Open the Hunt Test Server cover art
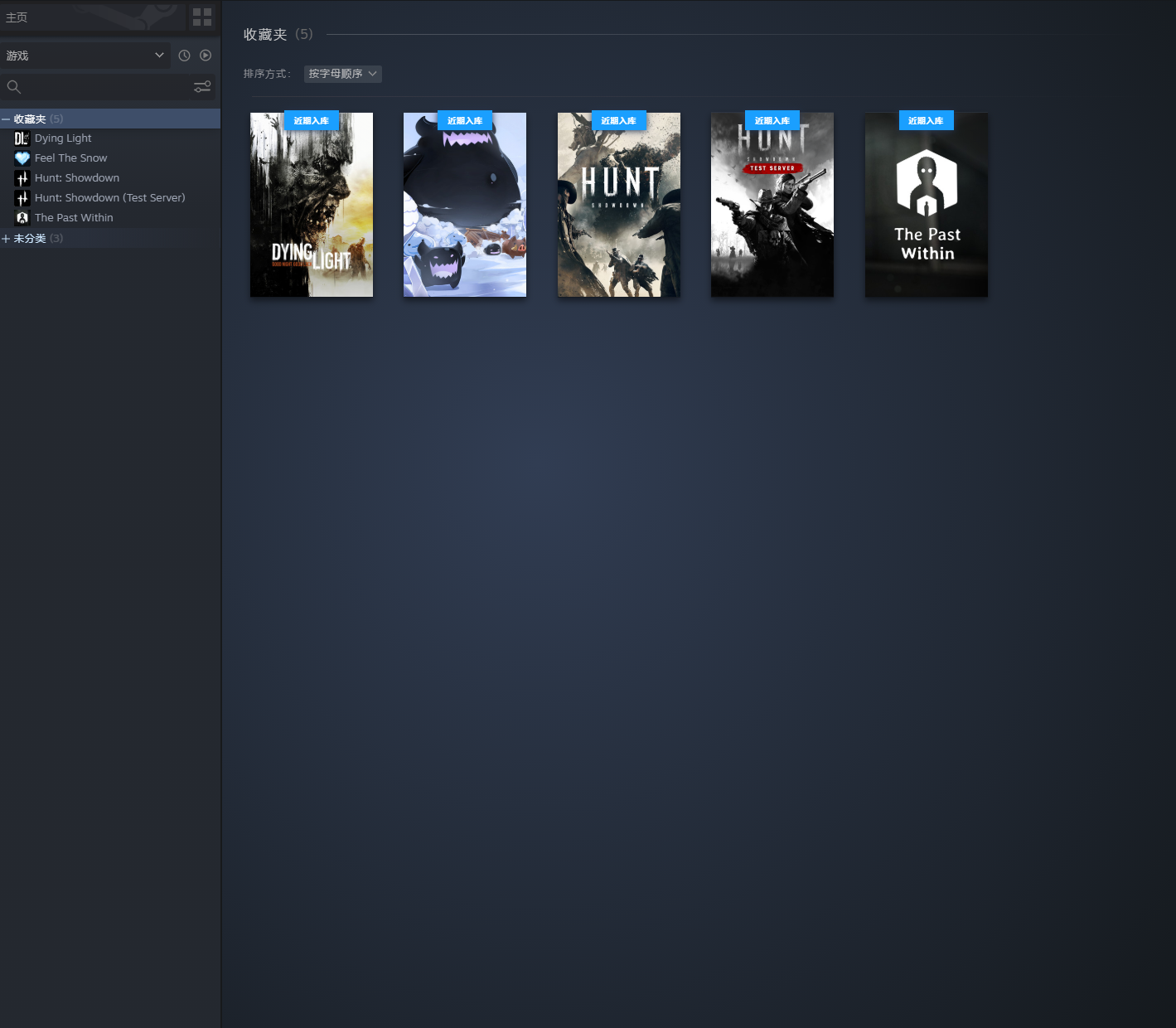The width and height of the screenshot is (1176, 1028). click(772, 205)
